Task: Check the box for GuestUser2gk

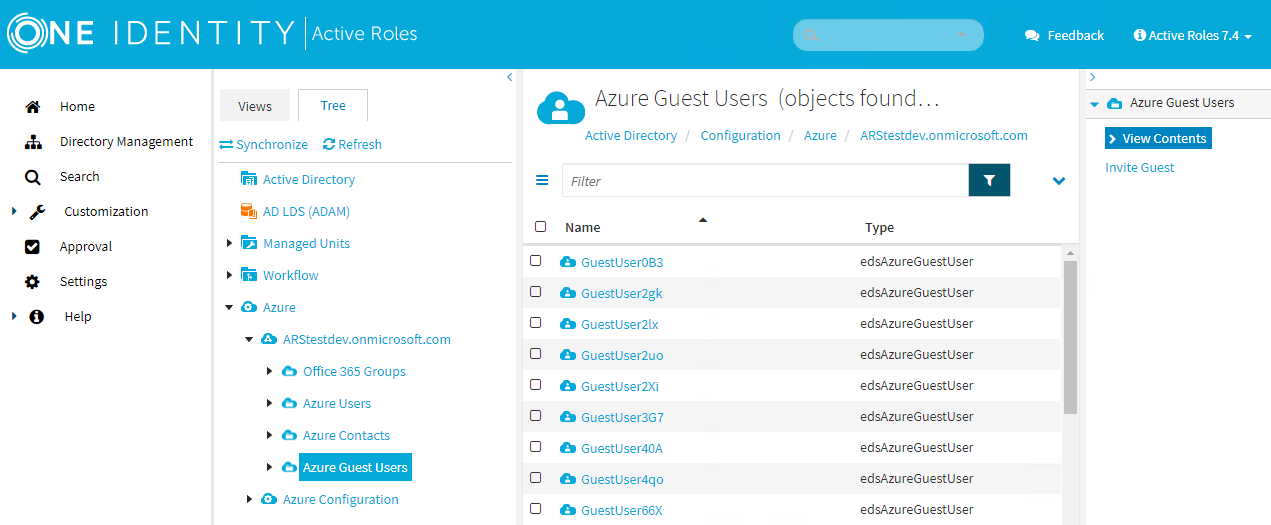Action: 536,291
